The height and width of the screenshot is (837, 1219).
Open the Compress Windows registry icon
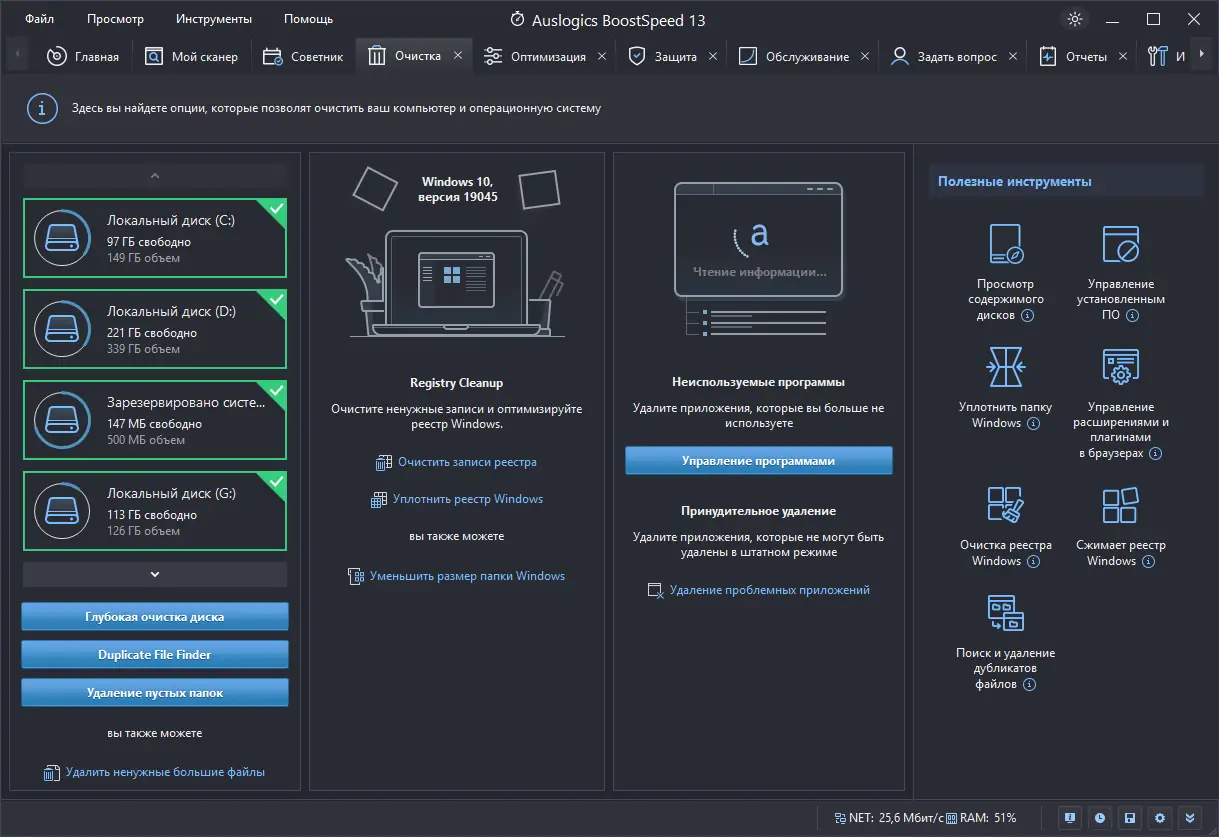click(1121, 505)
